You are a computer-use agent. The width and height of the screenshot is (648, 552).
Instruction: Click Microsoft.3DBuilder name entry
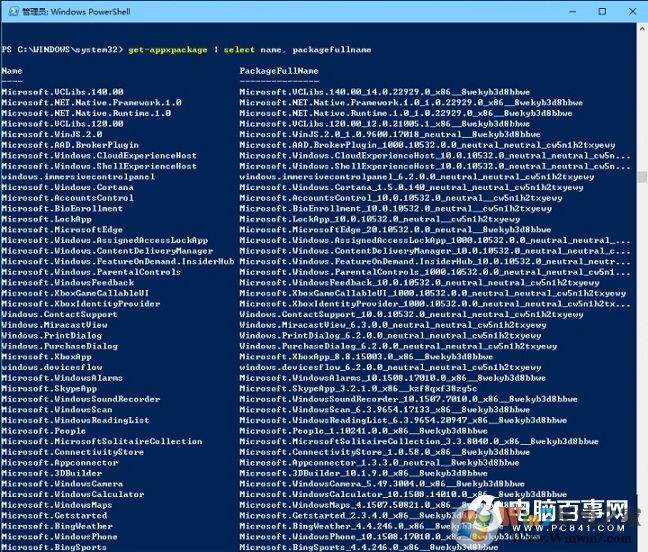[x=52, y=473]
